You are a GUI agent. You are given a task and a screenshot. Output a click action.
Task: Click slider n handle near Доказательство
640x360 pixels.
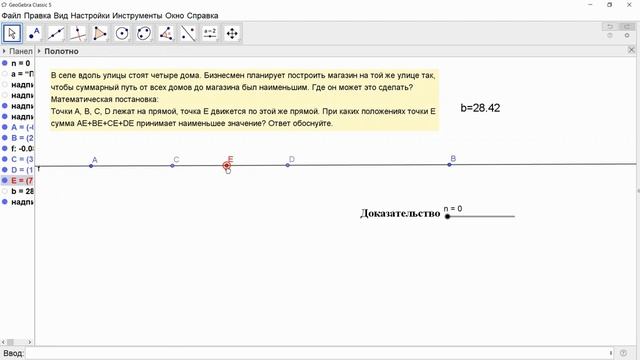[447, 216]
